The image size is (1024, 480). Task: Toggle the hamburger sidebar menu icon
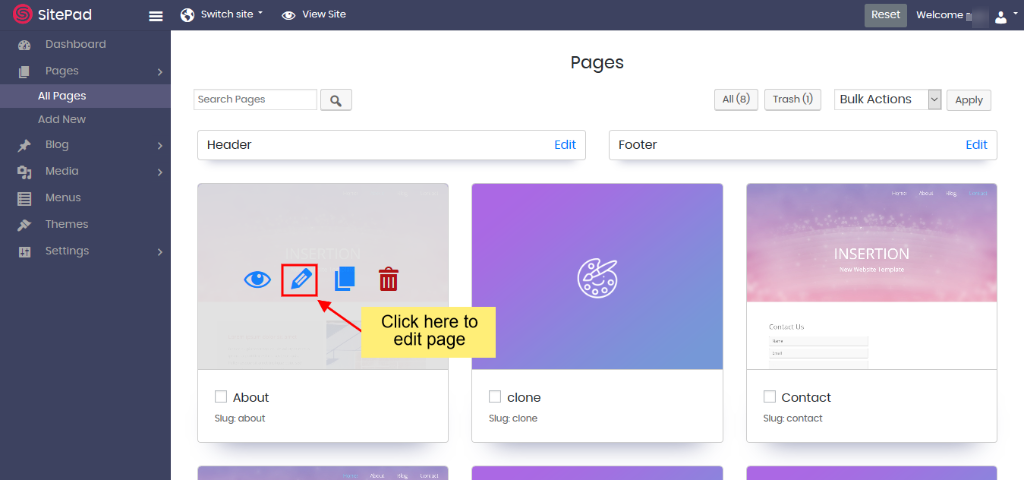(x=155, y=15)
